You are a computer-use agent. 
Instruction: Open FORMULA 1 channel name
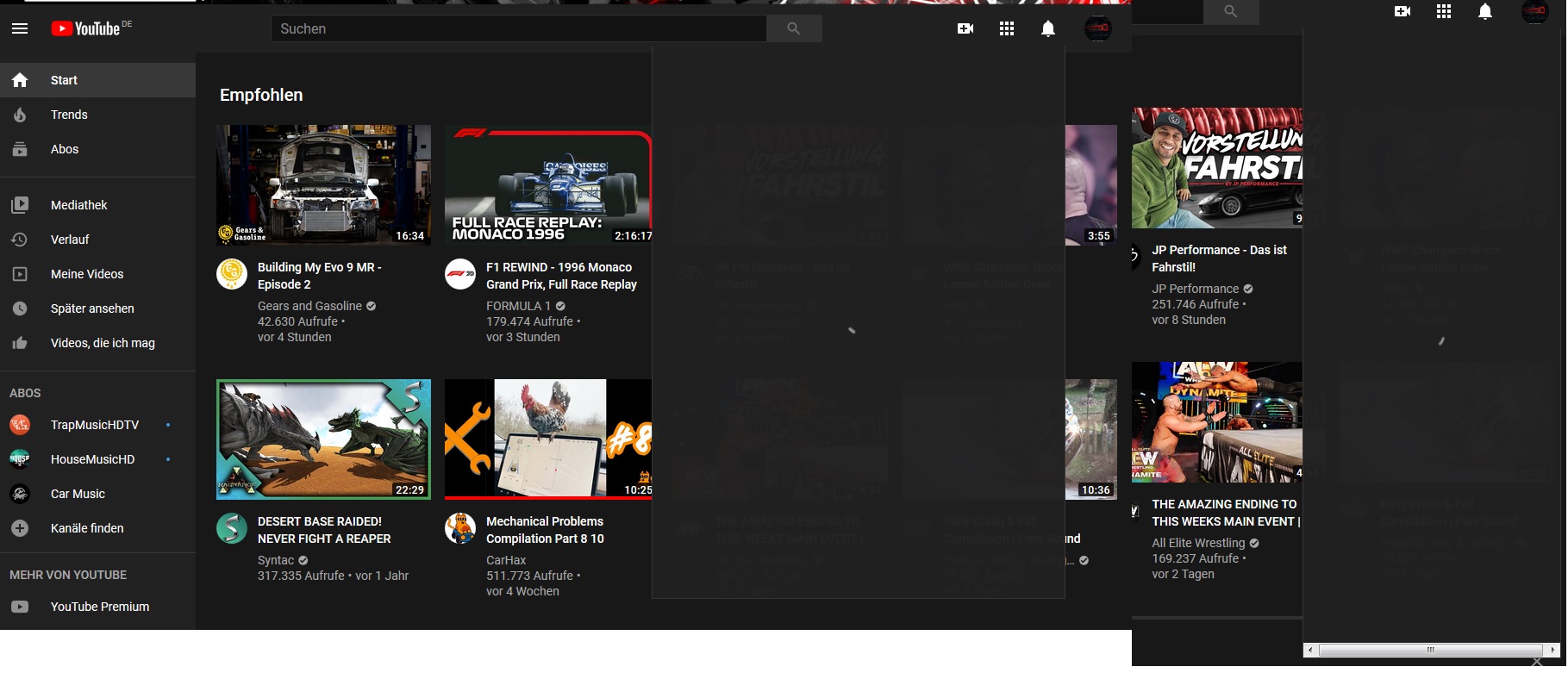click(518, 306)
